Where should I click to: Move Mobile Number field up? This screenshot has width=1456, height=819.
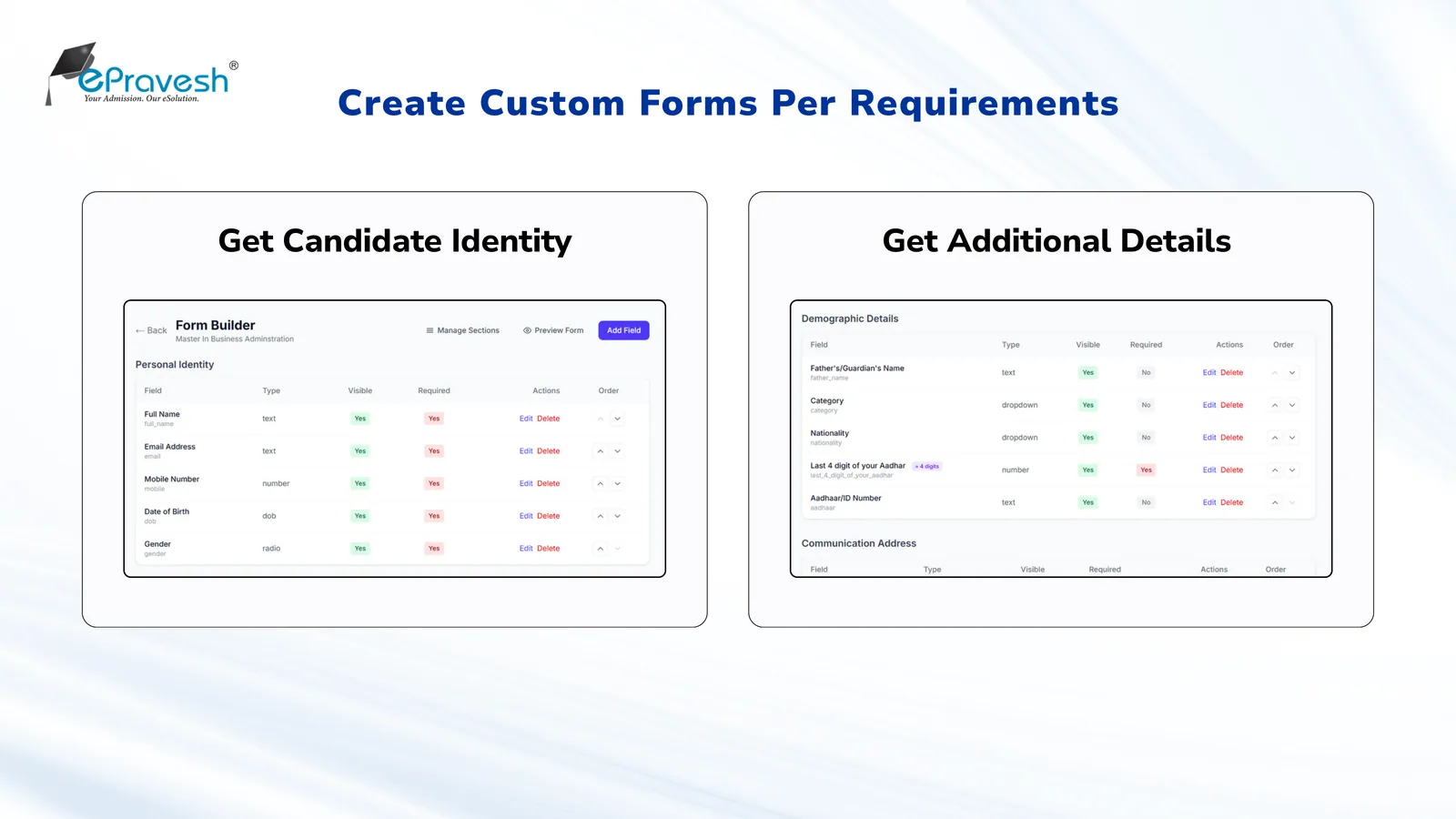click(x=601, y=483)
